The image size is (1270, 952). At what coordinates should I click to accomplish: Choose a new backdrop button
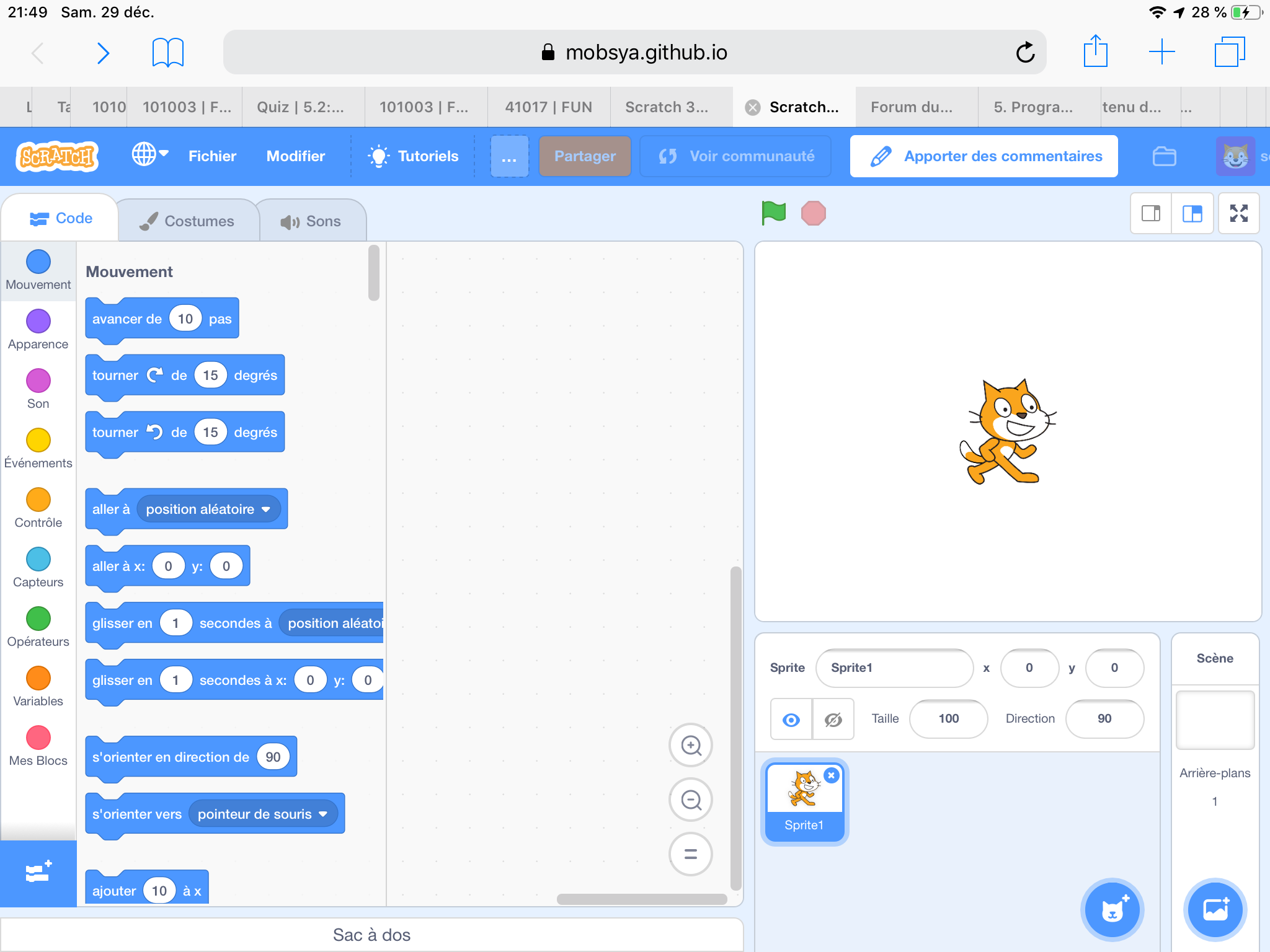click(1215, 910)
